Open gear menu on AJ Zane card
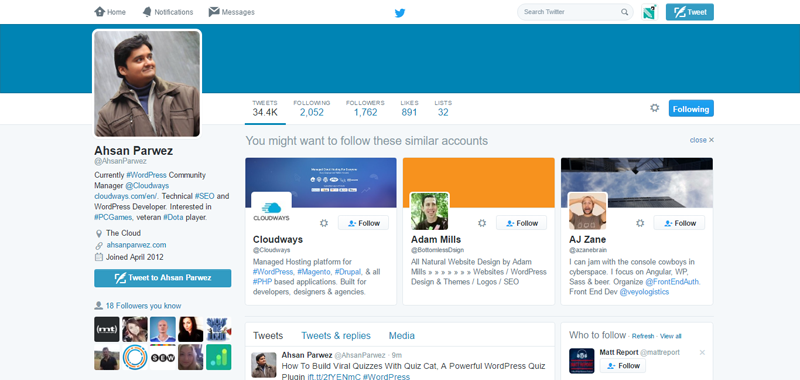Image resolution: width=800 pixels, height=380 pixels. pos(640,223)
